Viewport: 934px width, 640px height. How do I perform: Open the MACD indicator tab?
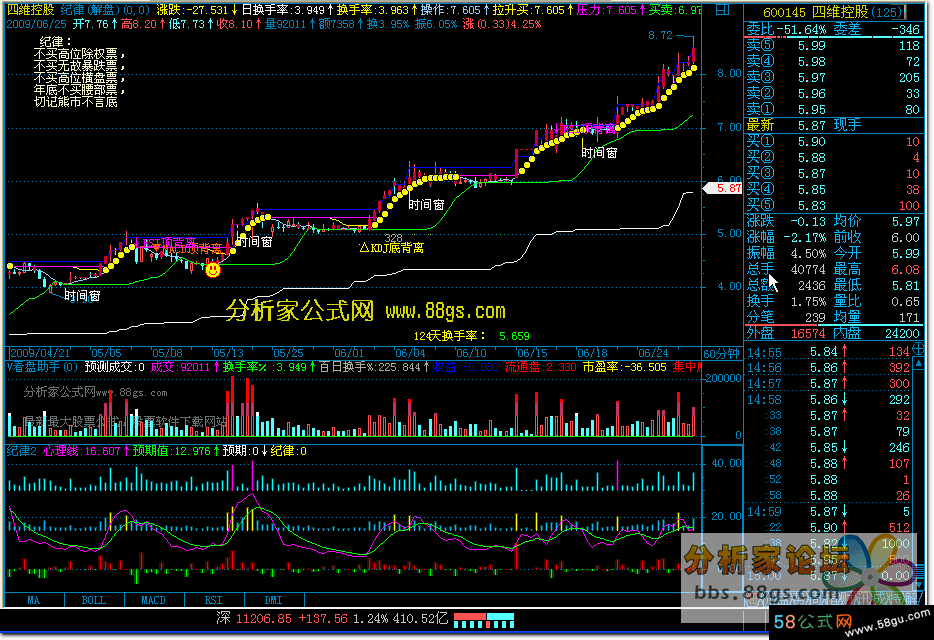pyautogui.click(x=154, y=599)
